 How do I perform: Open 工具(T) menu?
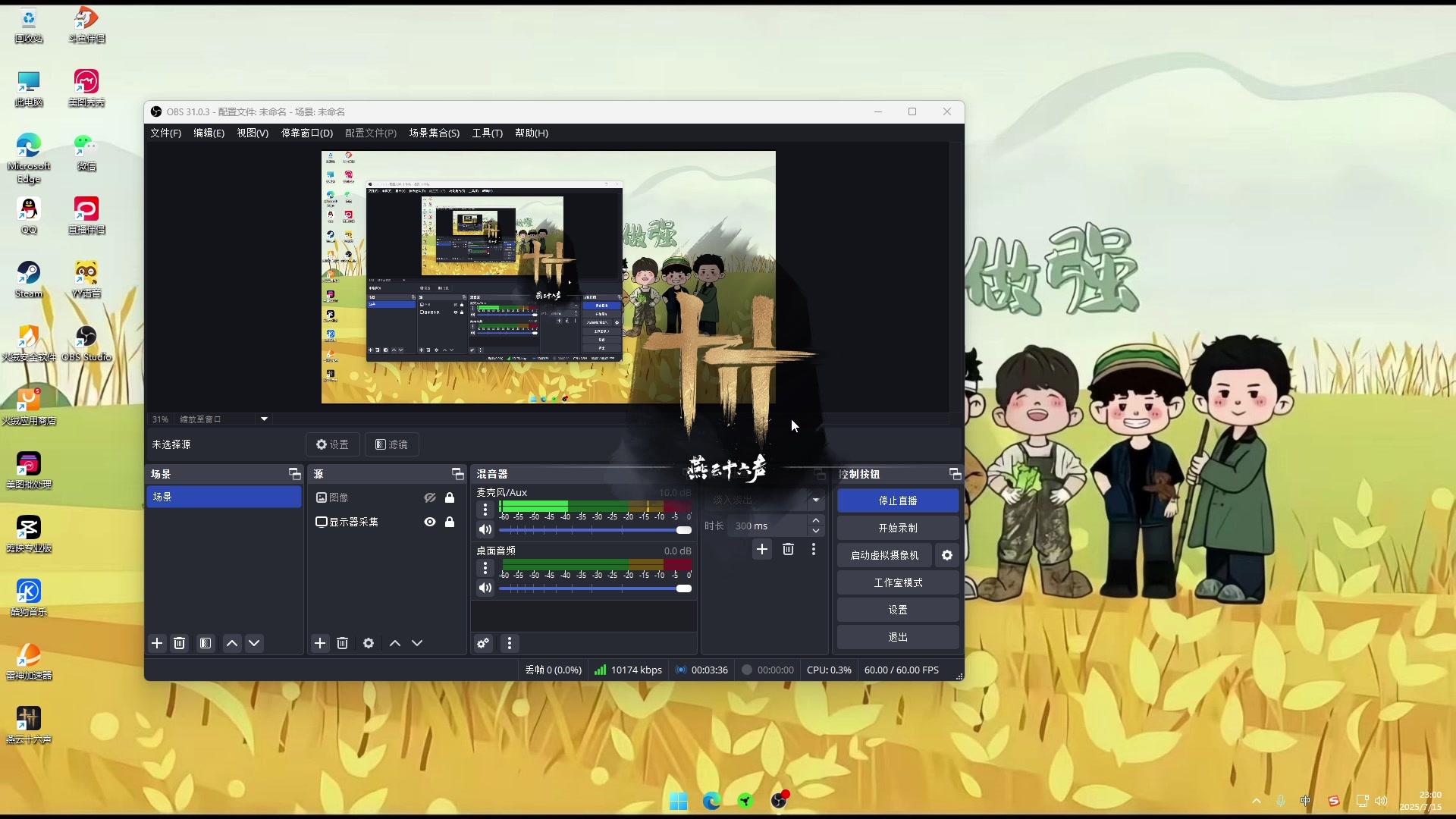pyautogui.click(x=488, y=133)
